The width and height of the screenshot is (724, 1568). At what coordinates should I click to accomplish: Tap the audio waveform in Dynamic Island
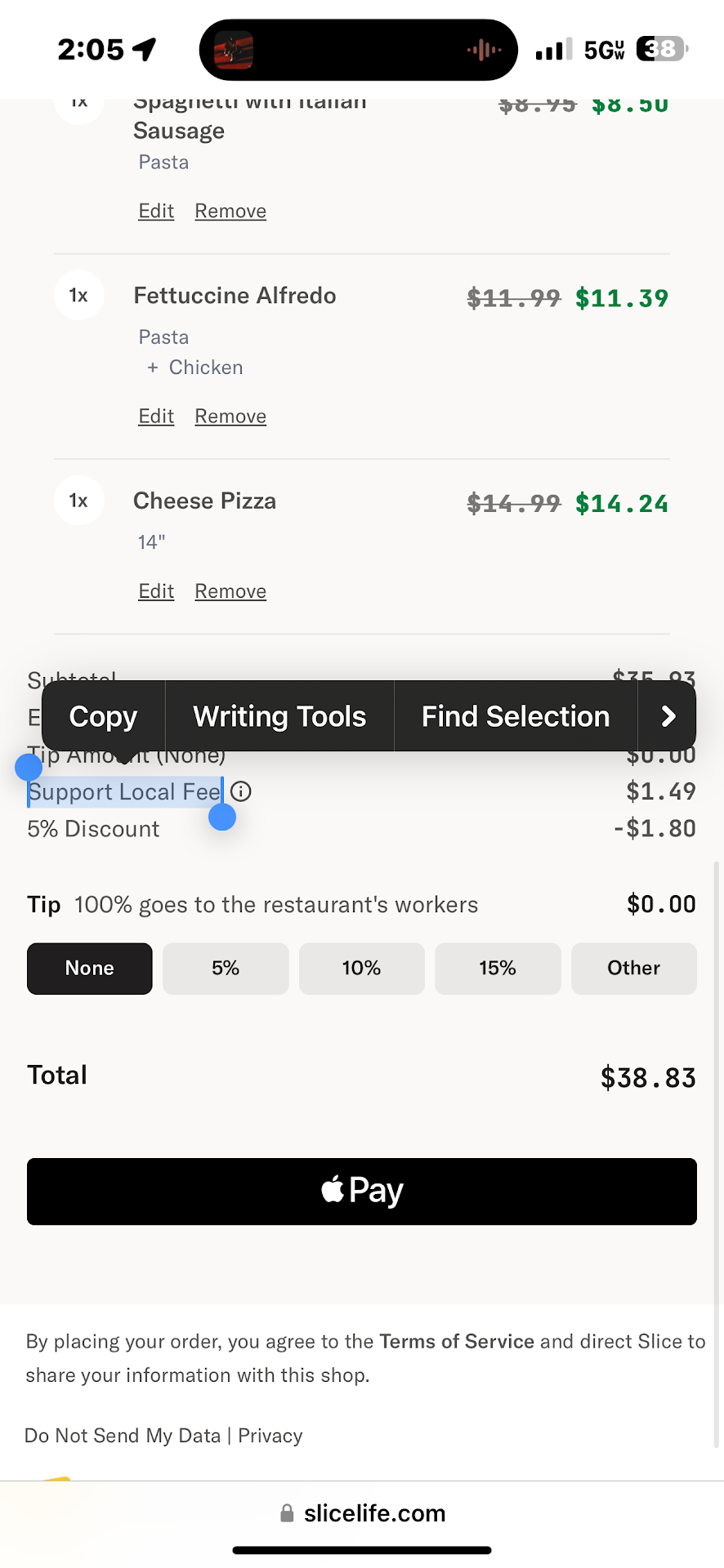[484, 51]
